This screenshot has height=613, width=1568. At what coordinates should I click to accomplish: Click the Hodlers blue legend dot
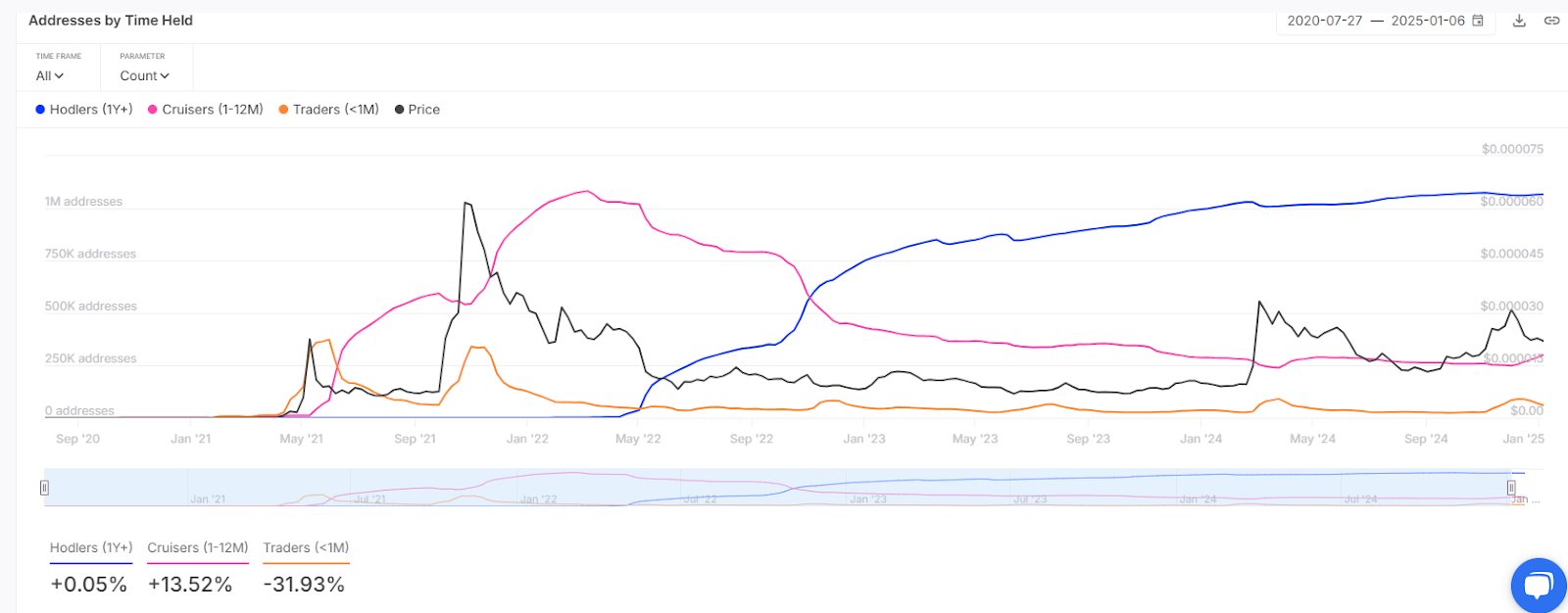[40, 110]
